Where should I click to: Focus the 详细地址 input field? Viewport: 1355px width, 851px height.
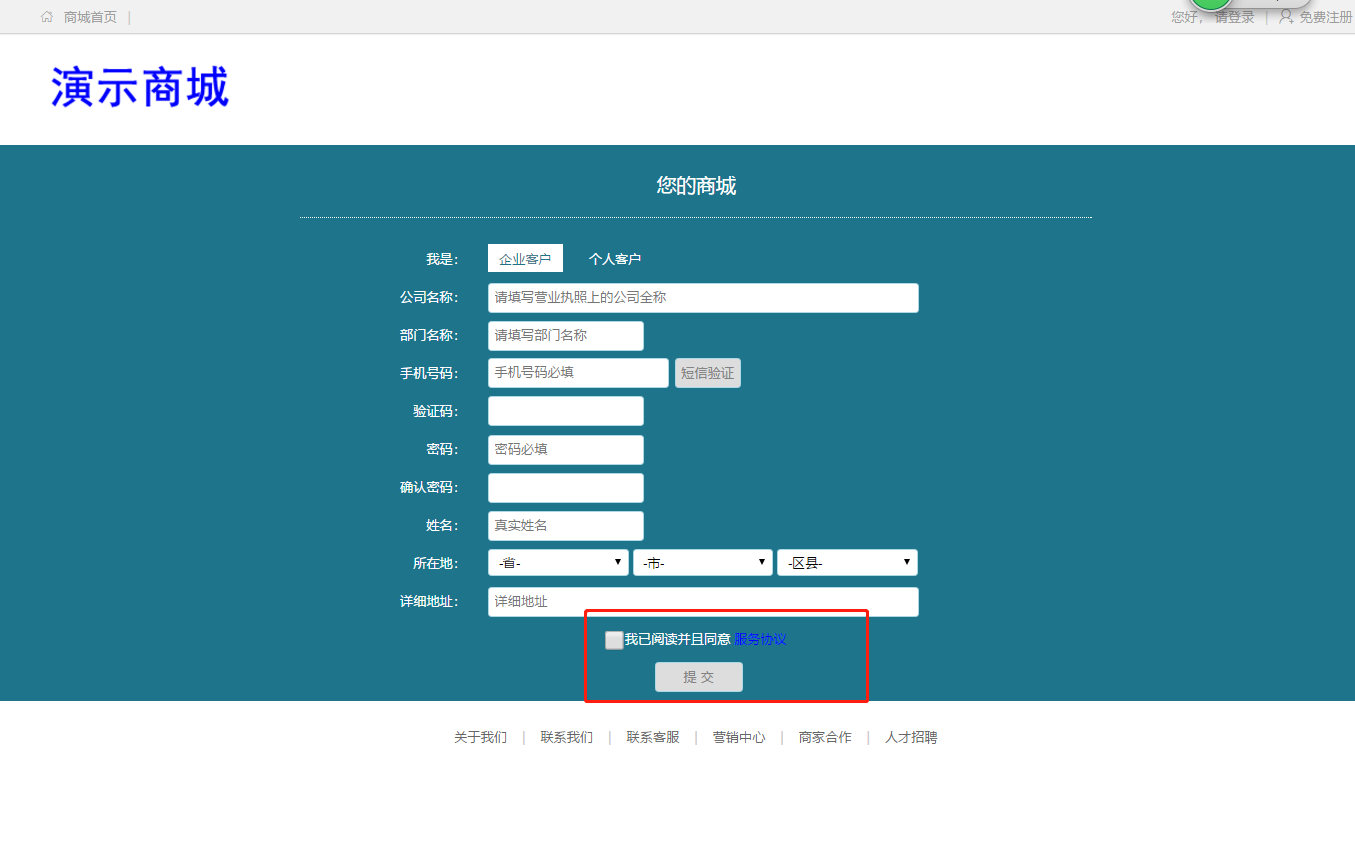[x=703, y=602]
